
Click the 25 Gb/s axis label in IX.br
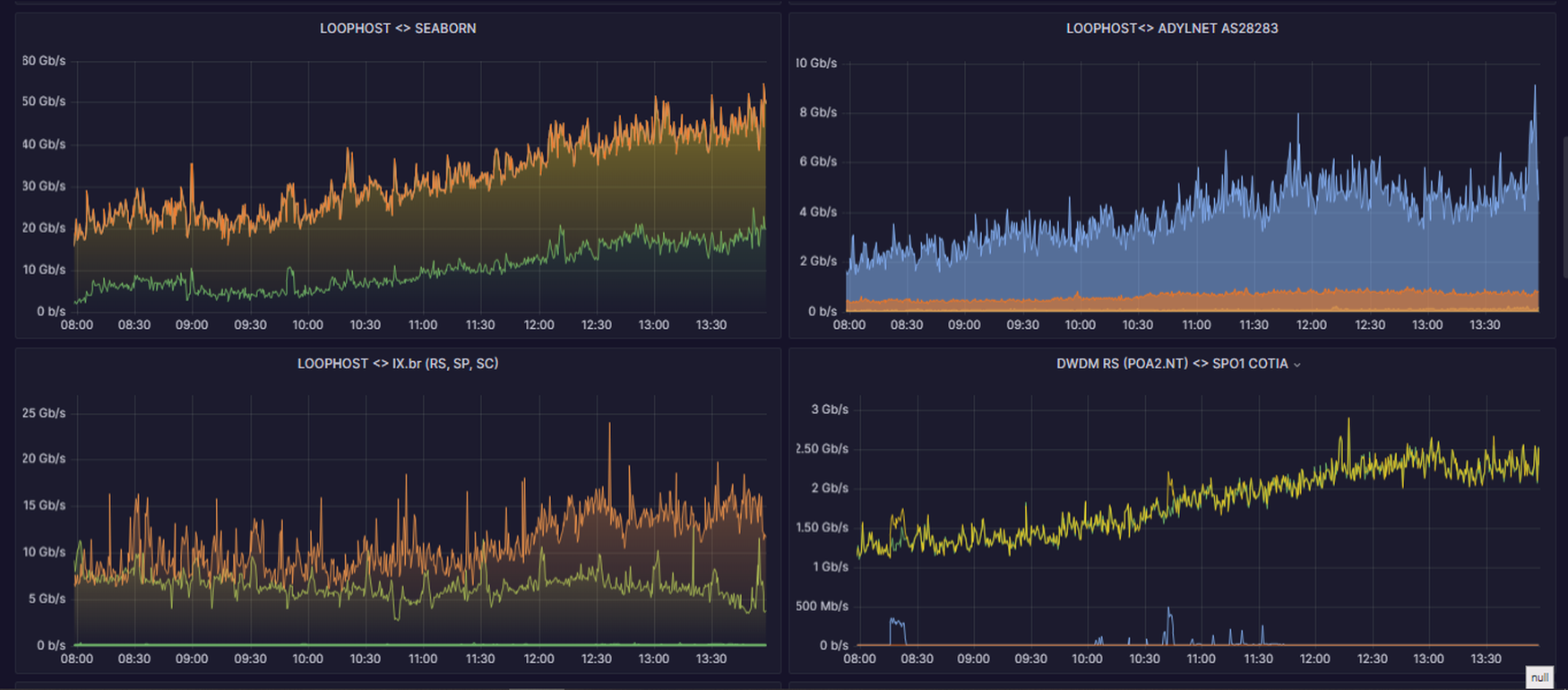44,413
